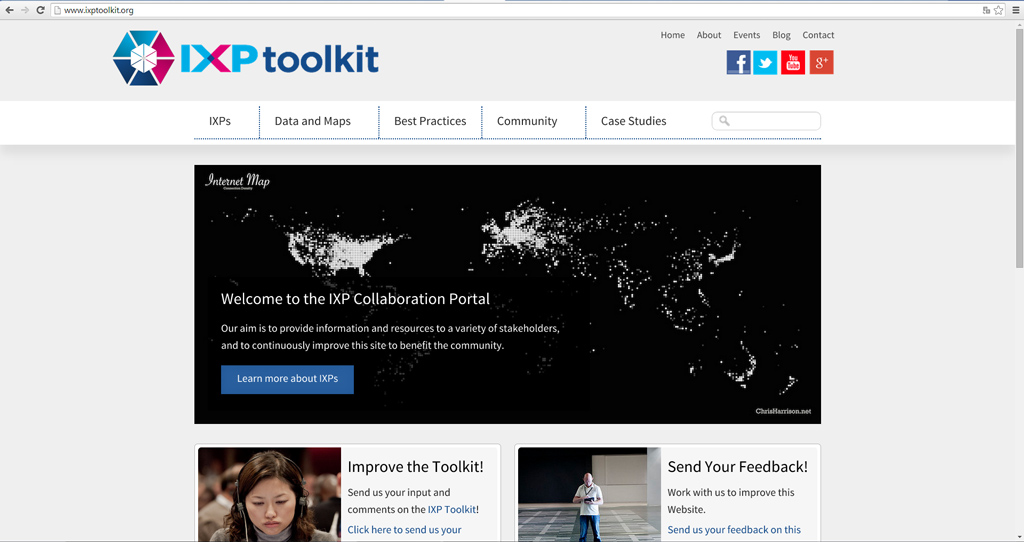This screenshot has height=542, width=1024.
Task: Click the browser forward arrow
Action: coord(25,10)
